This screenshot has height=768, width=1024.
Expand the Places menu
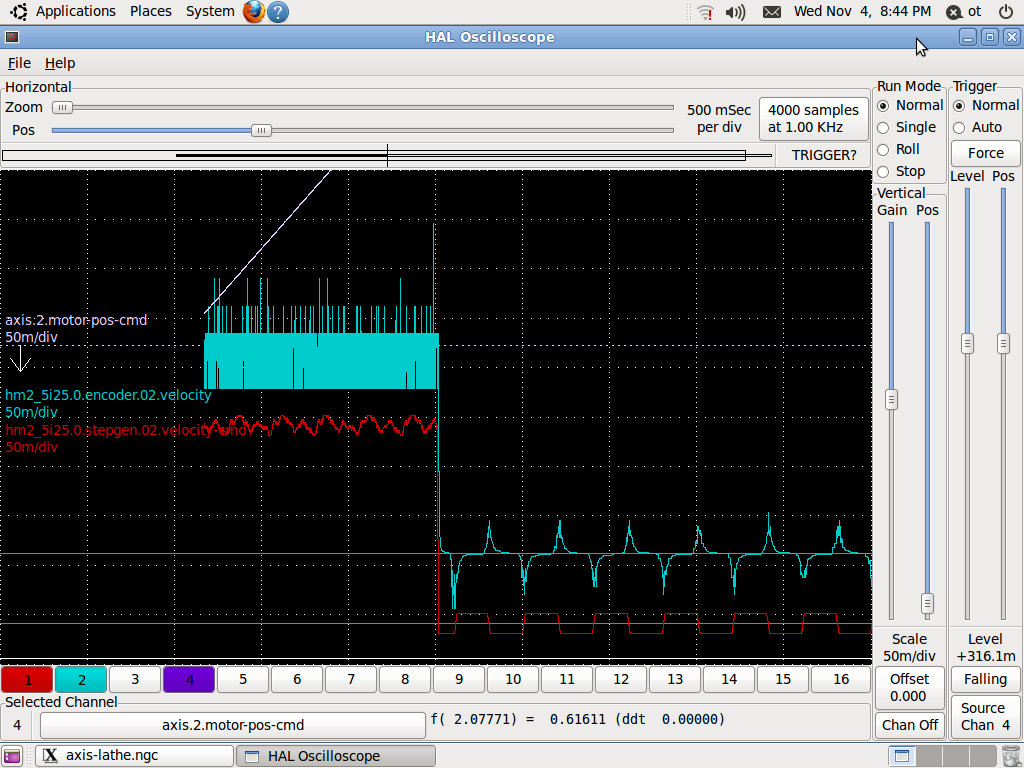pyautogui.click(x=150, y=11)
